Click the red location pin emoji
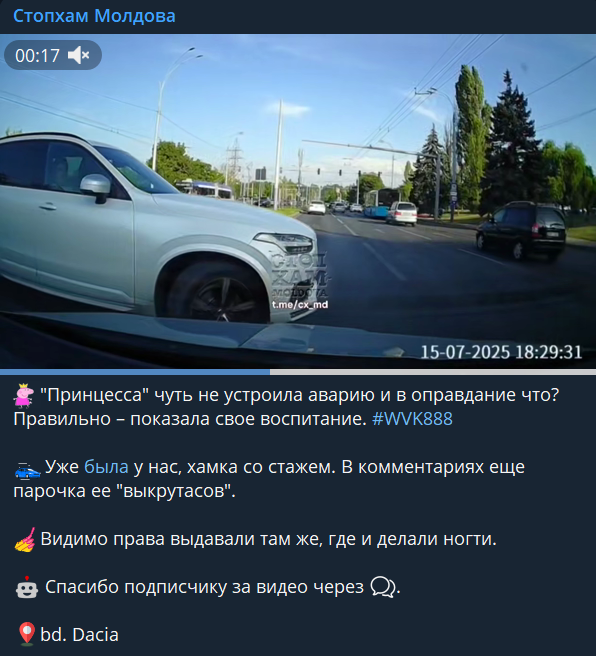 pyautogui.click(x=27, y=634)
